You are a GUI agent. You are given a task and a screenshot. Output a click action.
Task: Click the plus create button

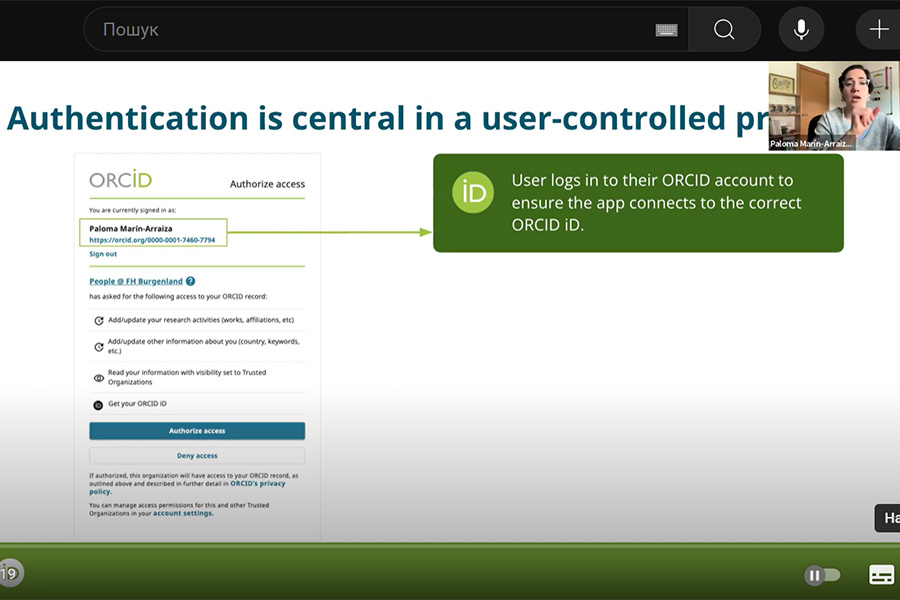click(x=878, y=29)
